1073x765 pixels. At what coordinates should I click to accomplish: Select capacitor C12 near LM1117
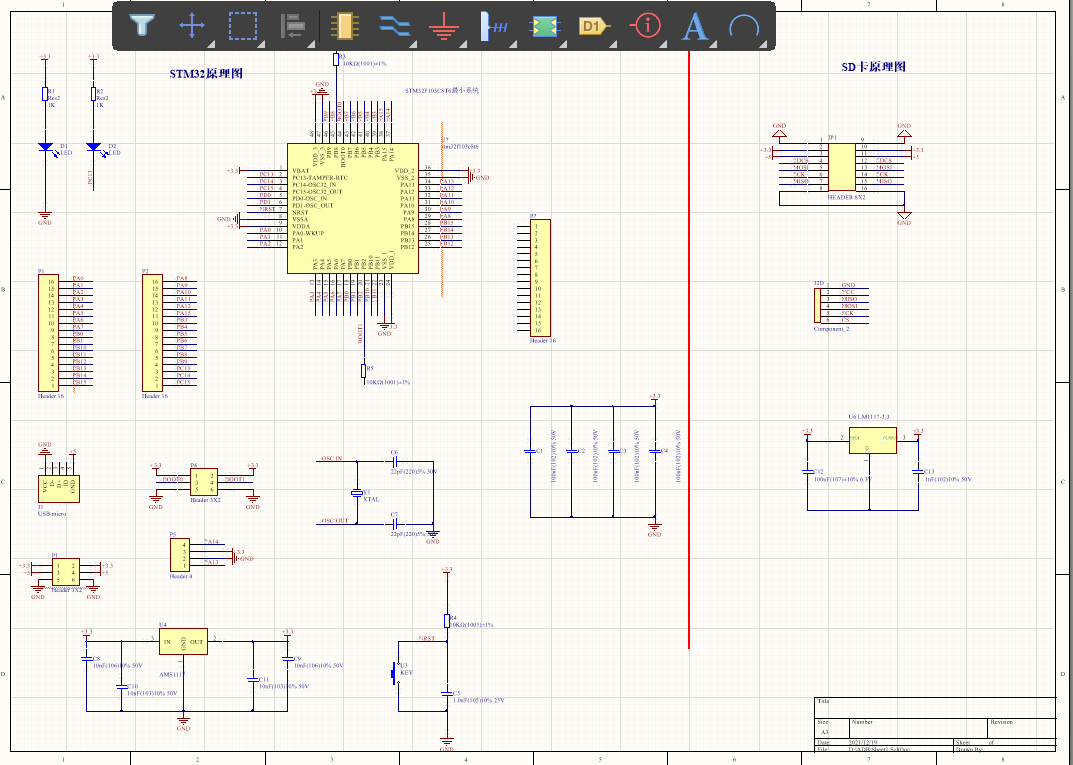click(x=807, y=471)
